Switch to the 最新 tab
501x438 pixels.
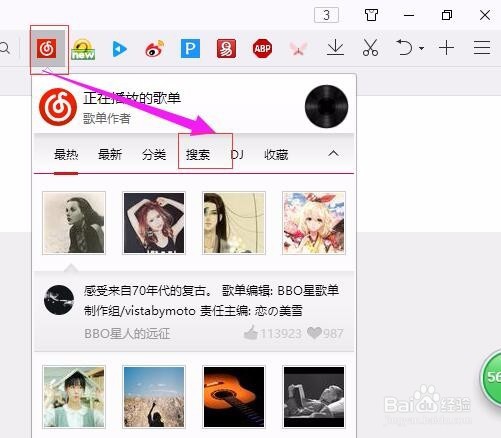tap(110, 155)
